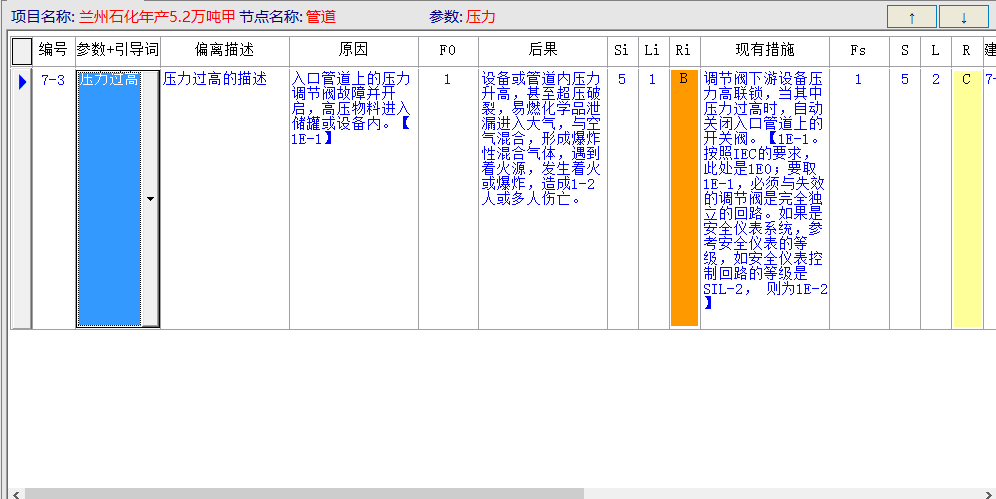This screenshot has height=499, width=996.
Task: Click node name value 管道
Action: (x=321, y=17)
